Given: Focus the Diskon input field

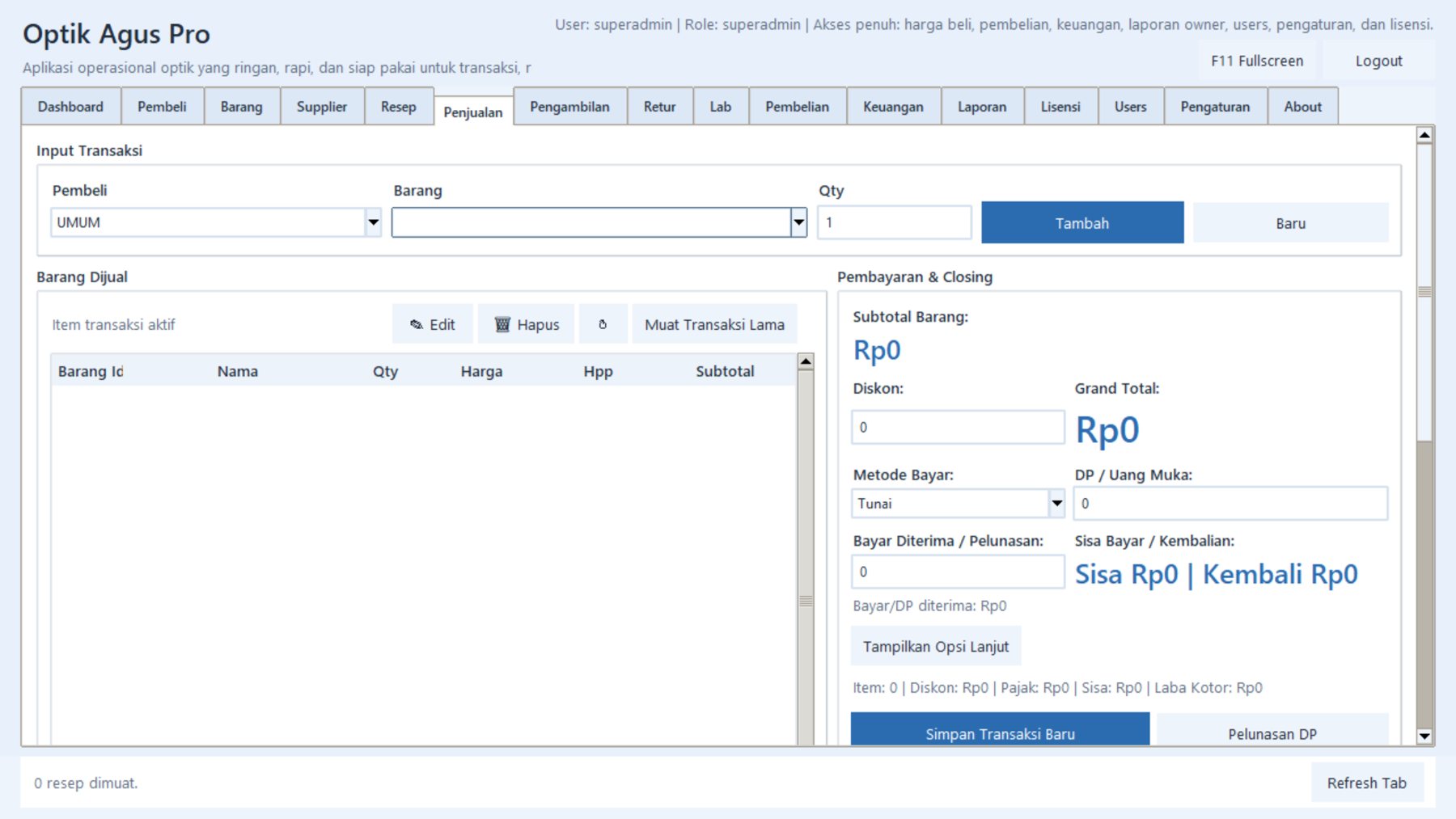Looking at the screenshot, I should pos(957,428).
